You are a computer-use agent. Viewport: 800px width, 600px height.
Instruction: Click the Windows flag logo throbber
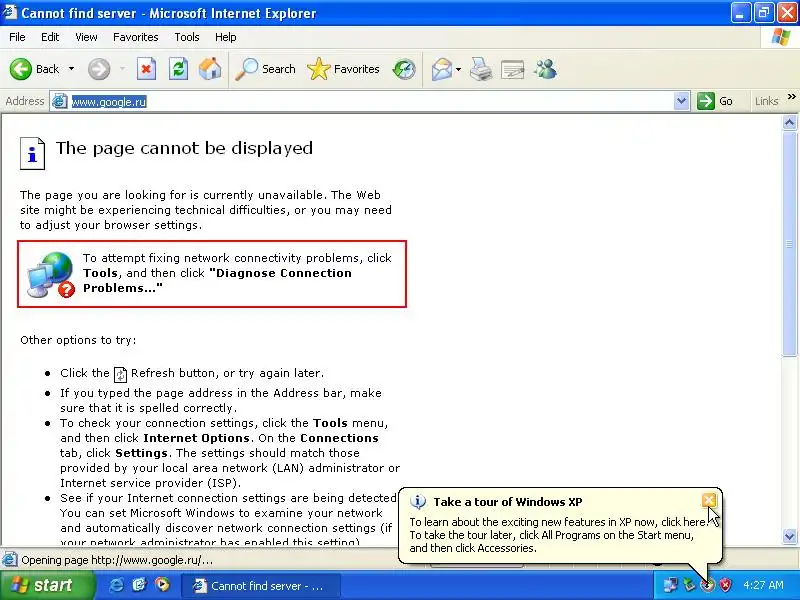click(x=781, y=37)
